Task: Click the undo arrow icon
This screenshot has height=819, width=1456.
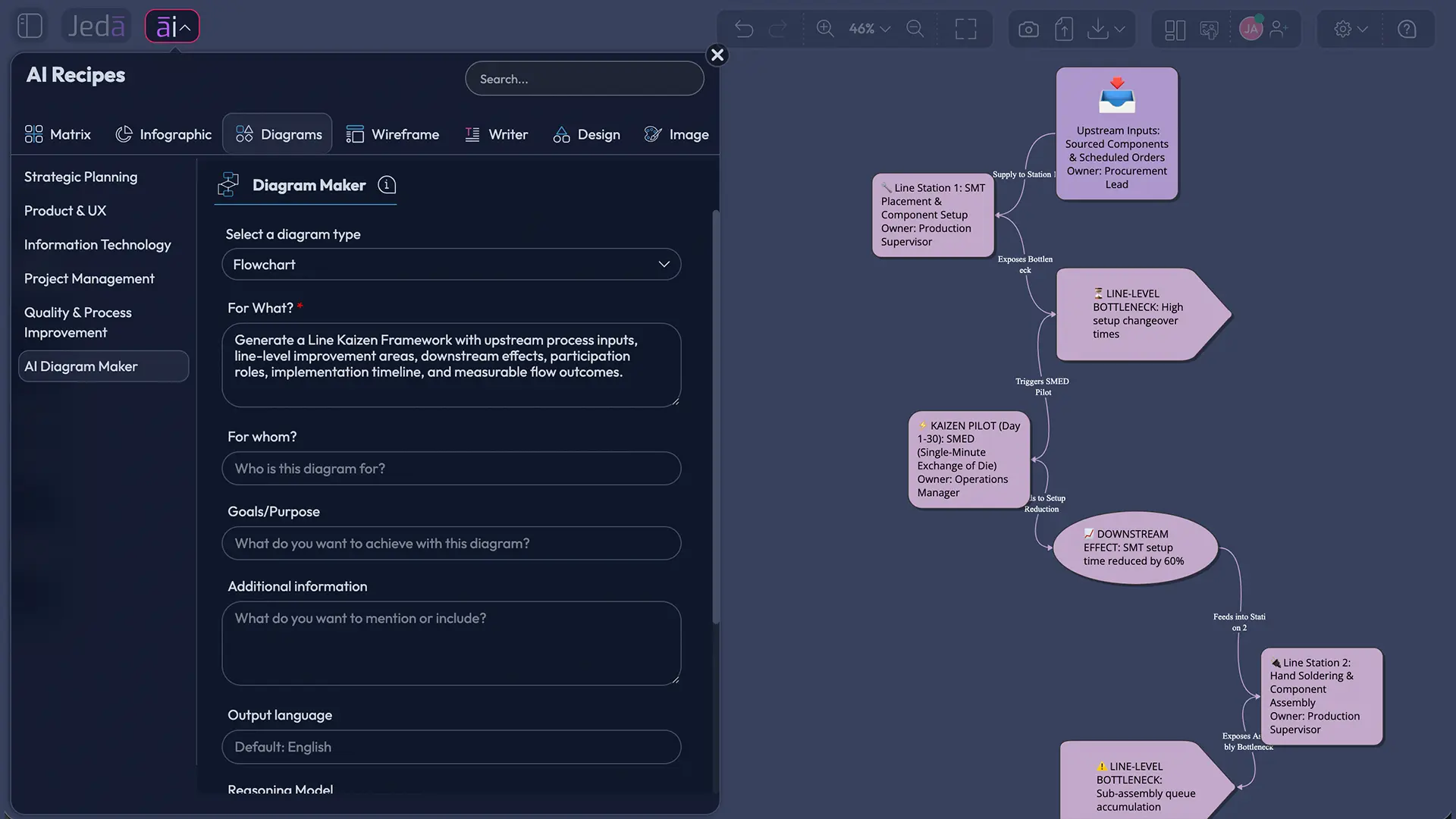Action: point(744,29)
